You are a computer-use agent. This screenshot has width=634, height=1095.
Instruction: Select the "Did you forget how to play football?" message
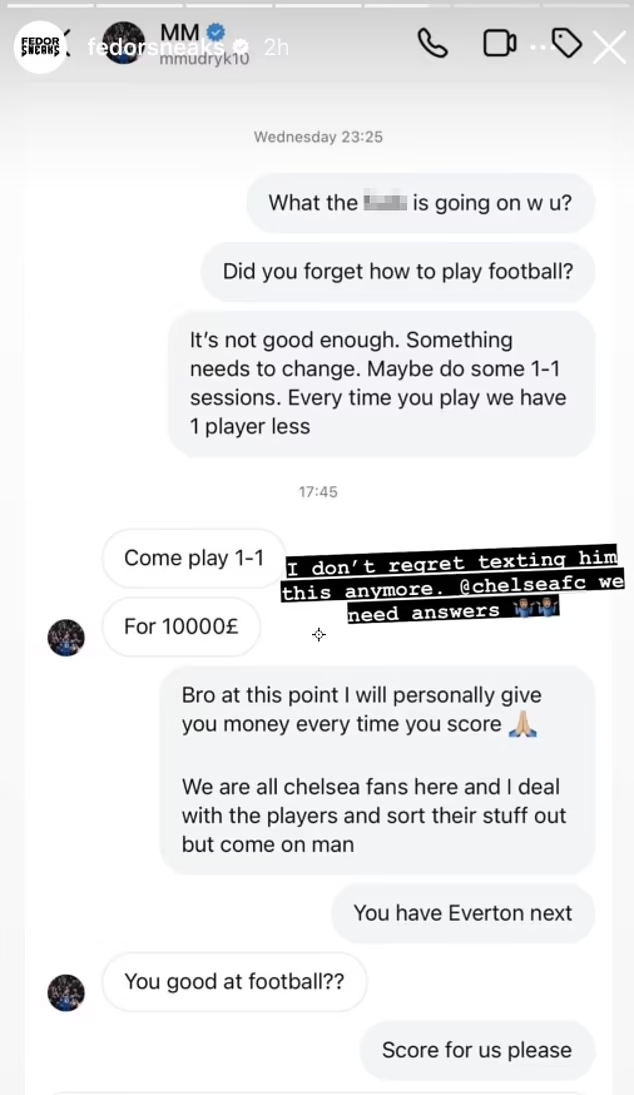tap(398, 271)
